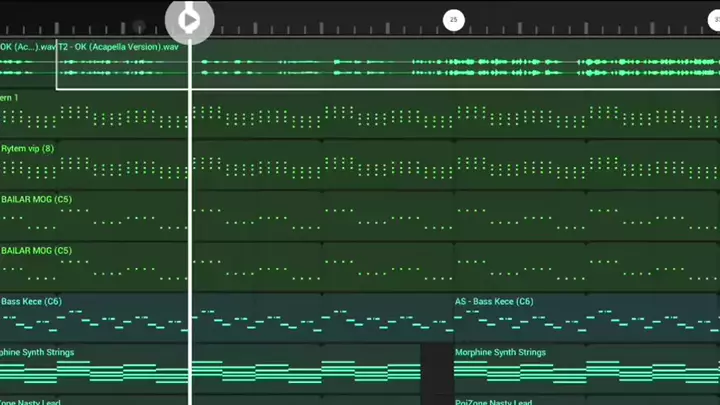Open the Pattern 1 clip
Image resolution: width=720 pixels, height=405 pixels.
(90, 115)
